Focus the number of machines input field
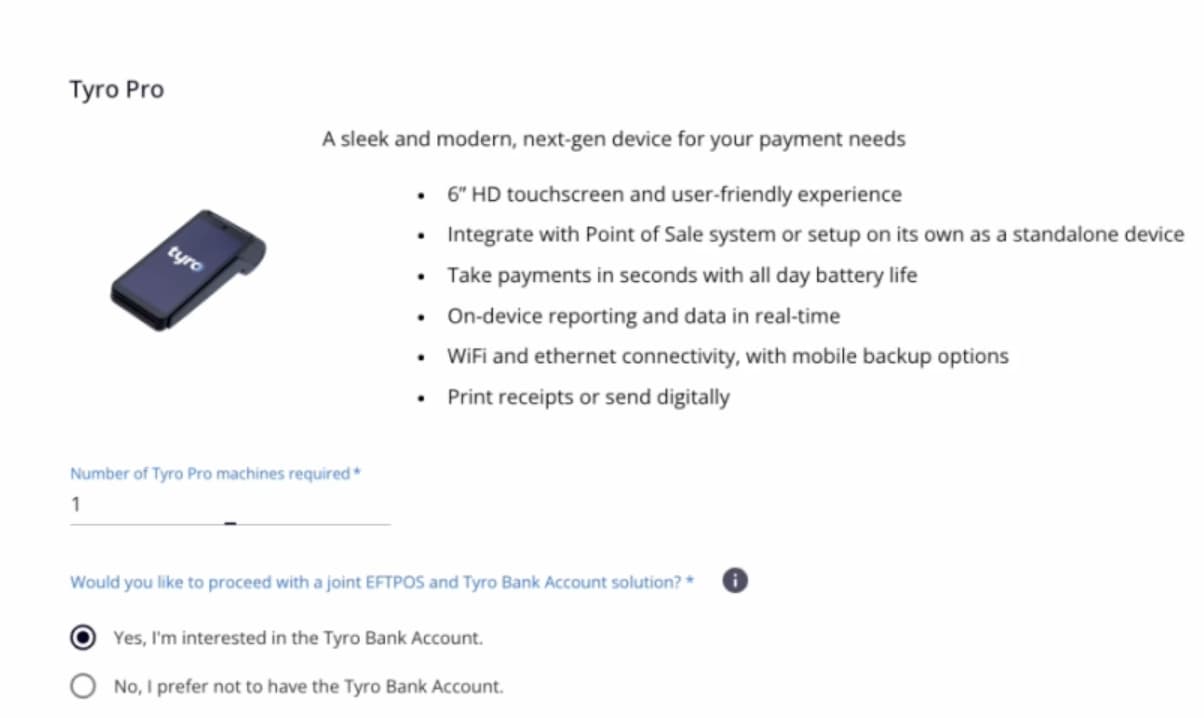The height and width of the screenshot is (718, 1204). pyautogui.click(x=229, y=506)
